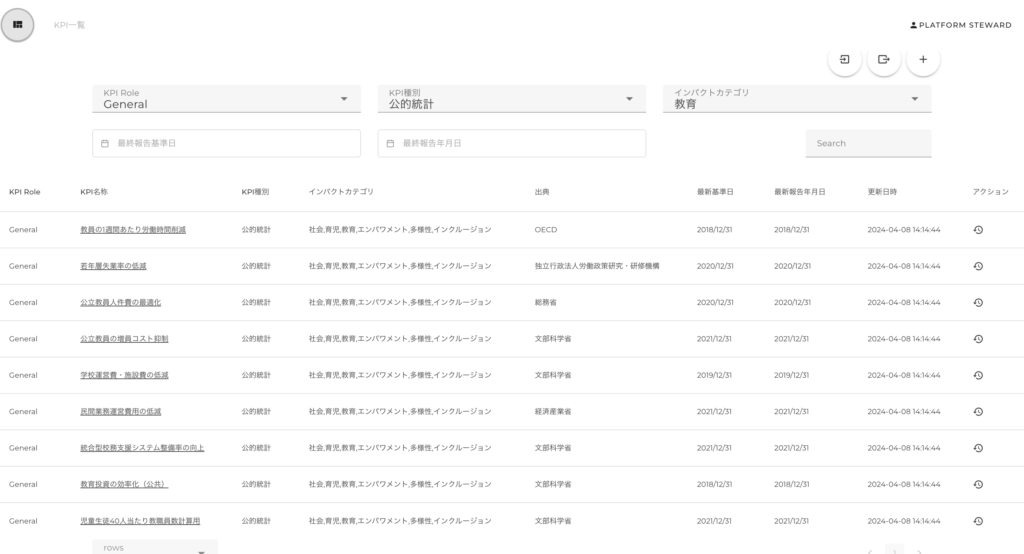Click the import KPI icon button
Viewport: 1024px width, 554px height.
(845, 60)
